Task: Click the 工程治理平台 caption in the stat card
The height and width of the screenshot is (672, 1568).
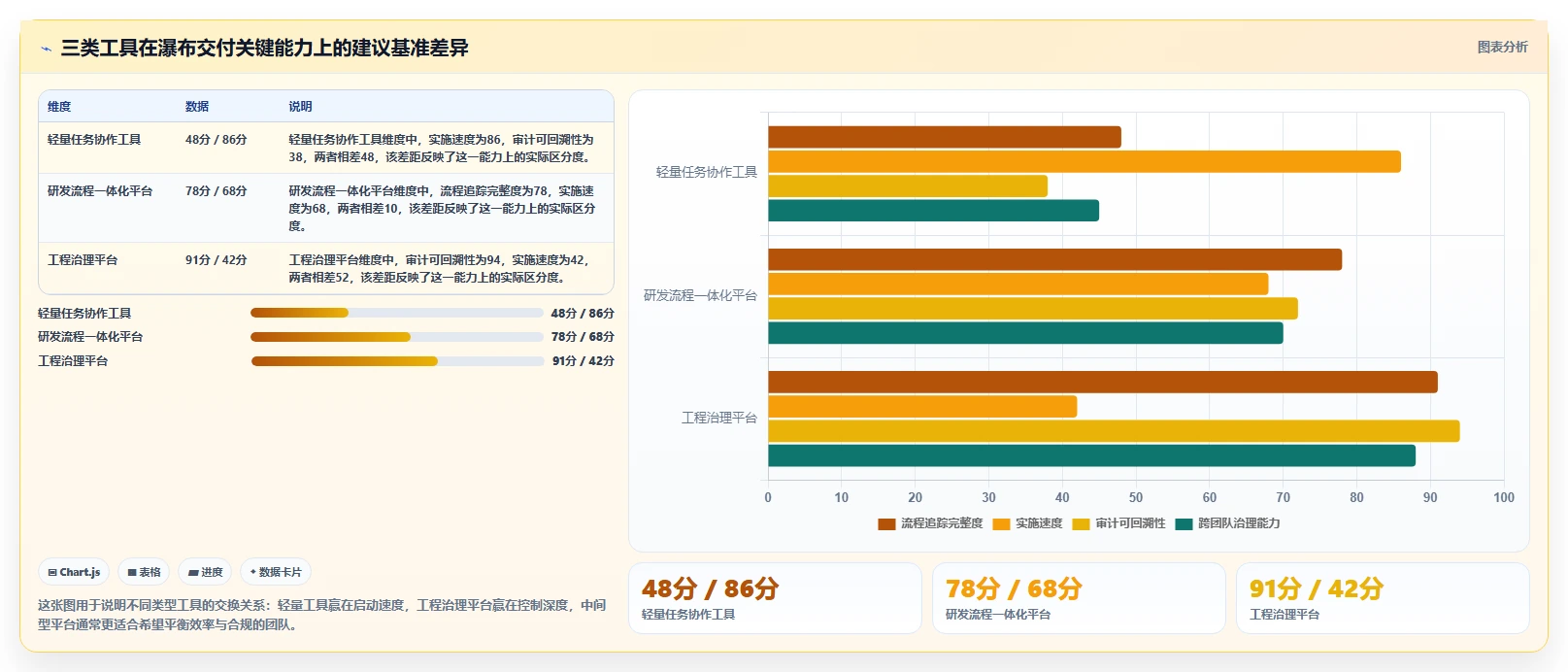Action: [x=1284, y=615]
